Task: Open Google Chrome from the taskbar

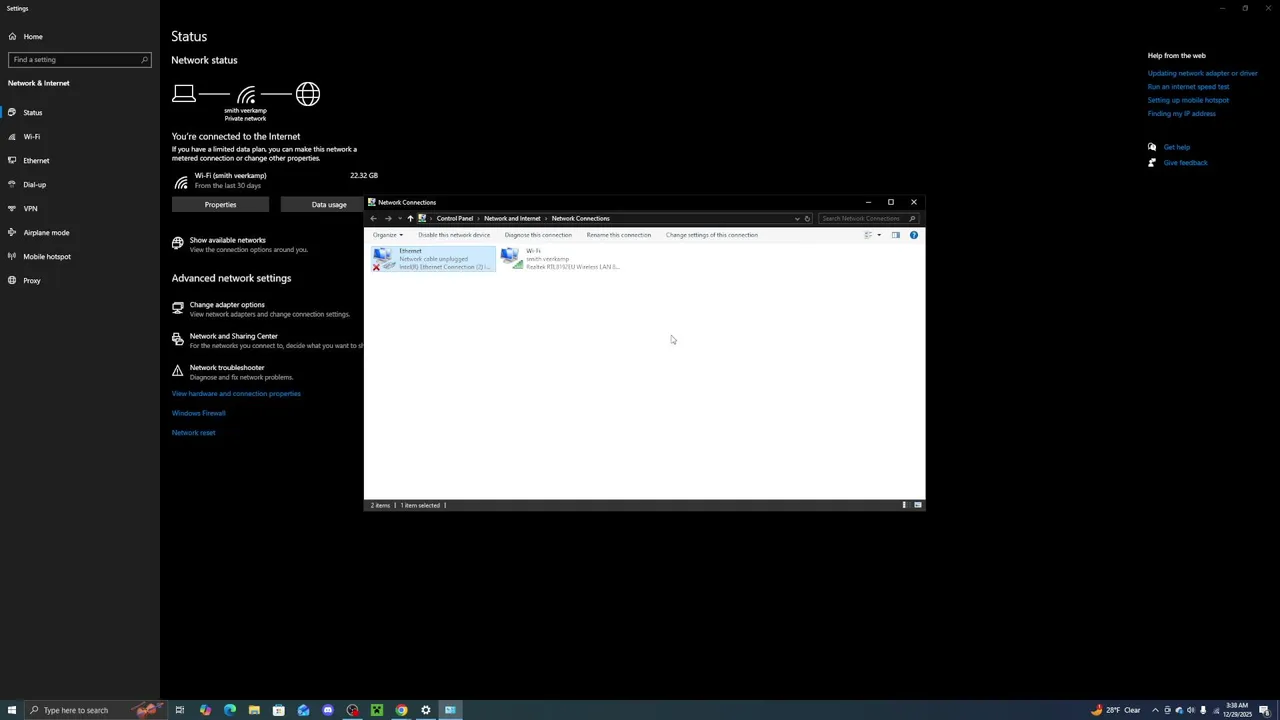Action: coord(401,710)
